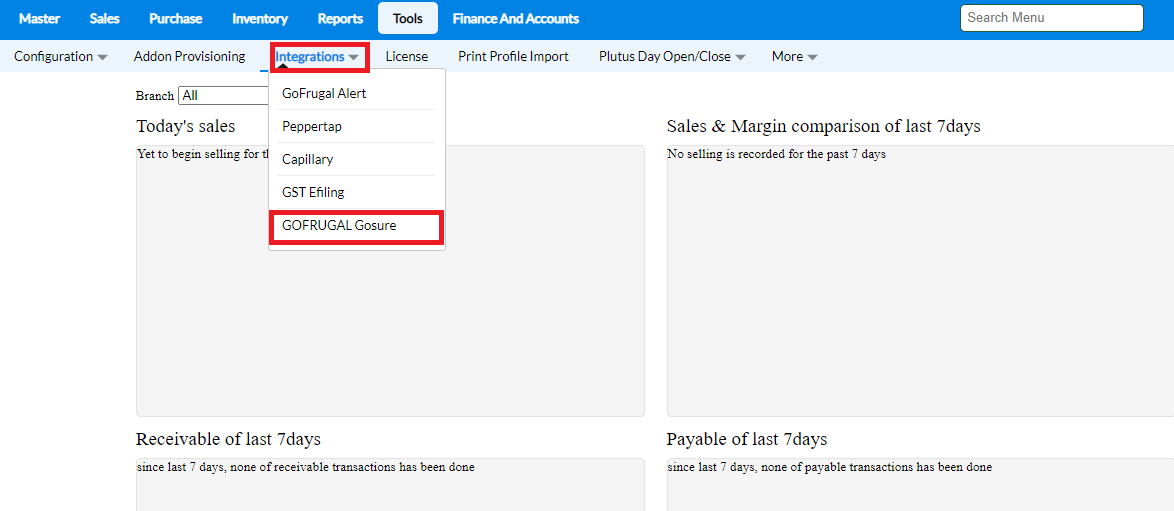Expand the More dropdown

(x=794, y=57)
